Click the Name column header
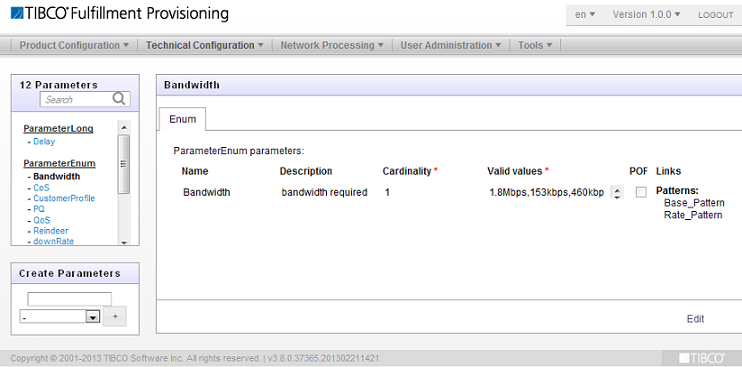Screen dimensions: 742x367 click(194, 171)
